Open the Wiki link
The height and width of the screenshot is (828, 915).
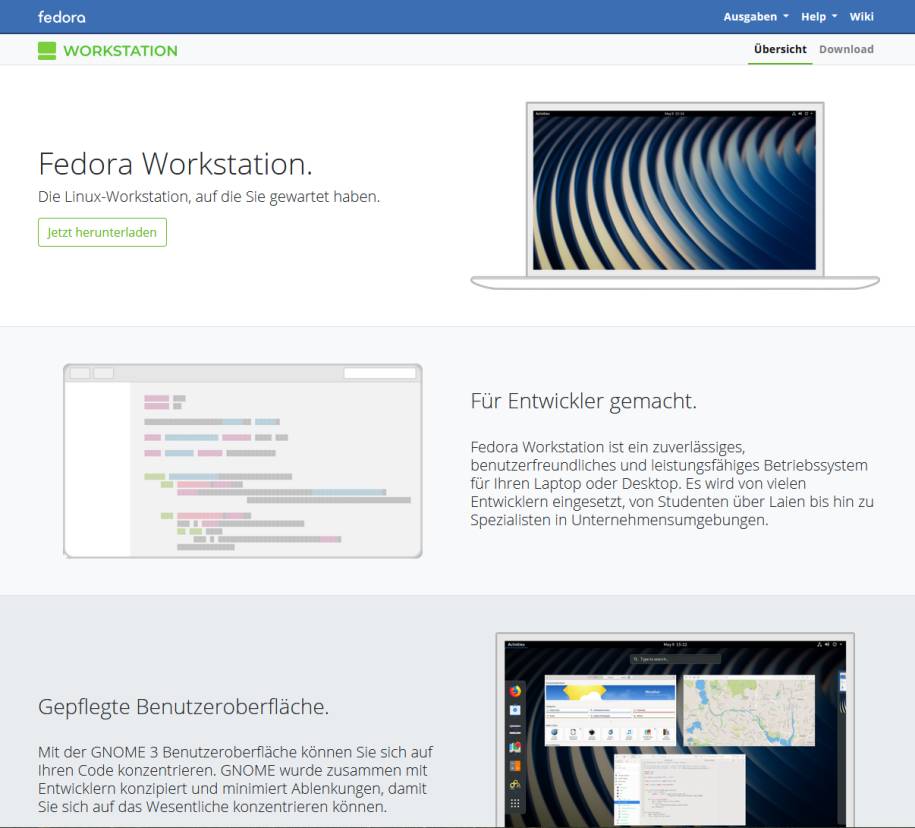pyautogui.click(x=861, y=16)
